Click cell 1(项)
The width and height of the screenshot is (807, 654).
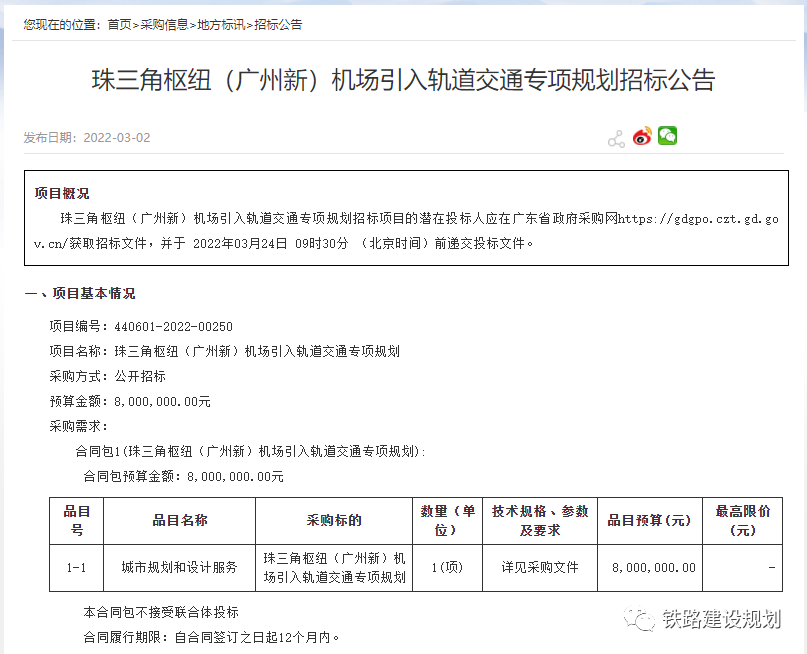tap(447, 568)
